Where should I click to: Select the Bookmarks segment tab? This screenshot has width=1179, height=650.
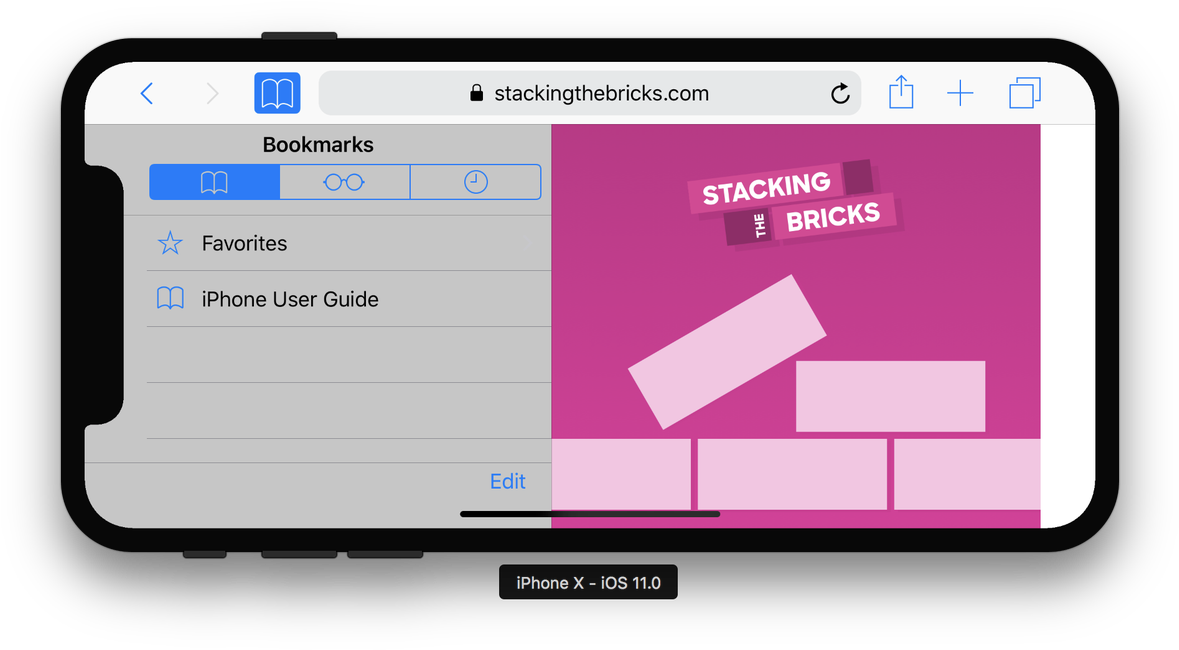click(215, 182)
